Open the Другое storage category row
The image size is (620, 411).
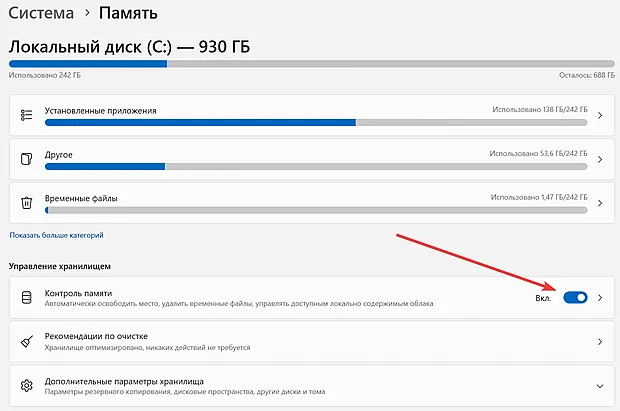coord(312,159)
